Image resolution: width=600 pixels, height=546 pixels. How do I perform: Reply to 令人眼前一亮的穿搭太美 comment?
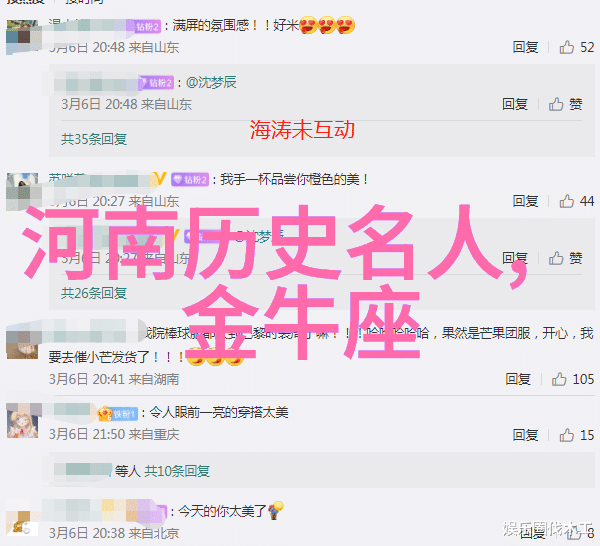(x=525, y=435)
